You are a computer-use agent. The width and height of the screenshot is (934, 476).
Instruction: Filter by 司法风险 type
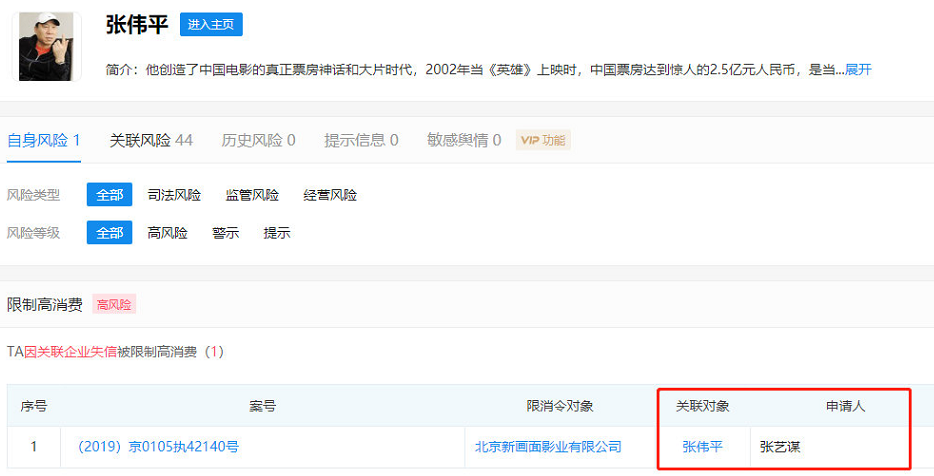click(x=174, y=195)
